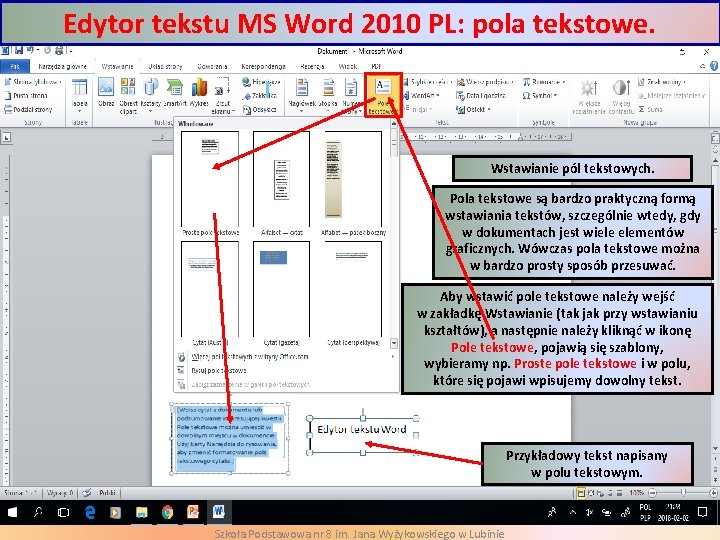The image size is (720, 540).
Task: Open the Znak wodny watermark option
Action: pyautogui.click(x=662, y=82)
